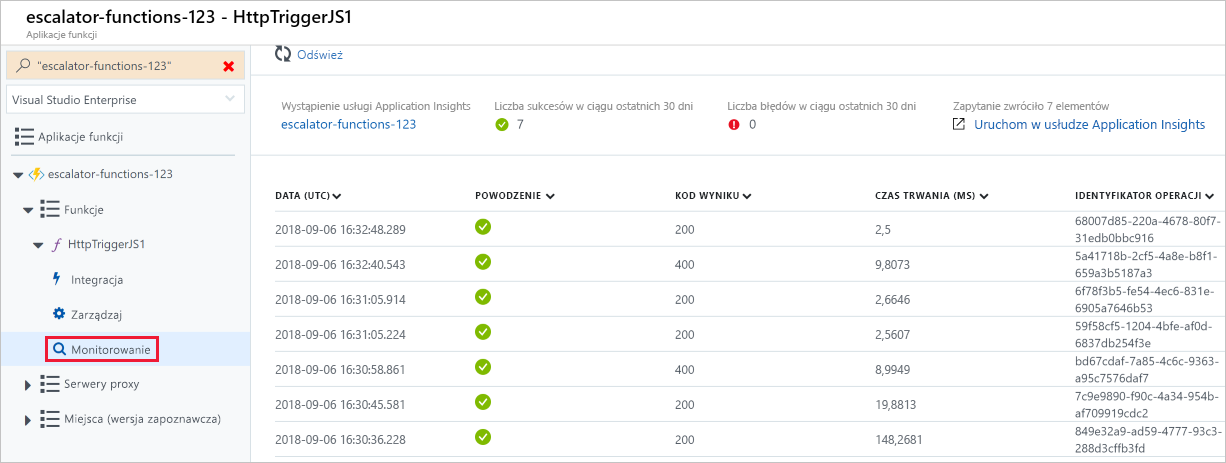Select date 2018-09-06 16:32:48.289 row
The image size is (1226, 463).
(341, 230)
